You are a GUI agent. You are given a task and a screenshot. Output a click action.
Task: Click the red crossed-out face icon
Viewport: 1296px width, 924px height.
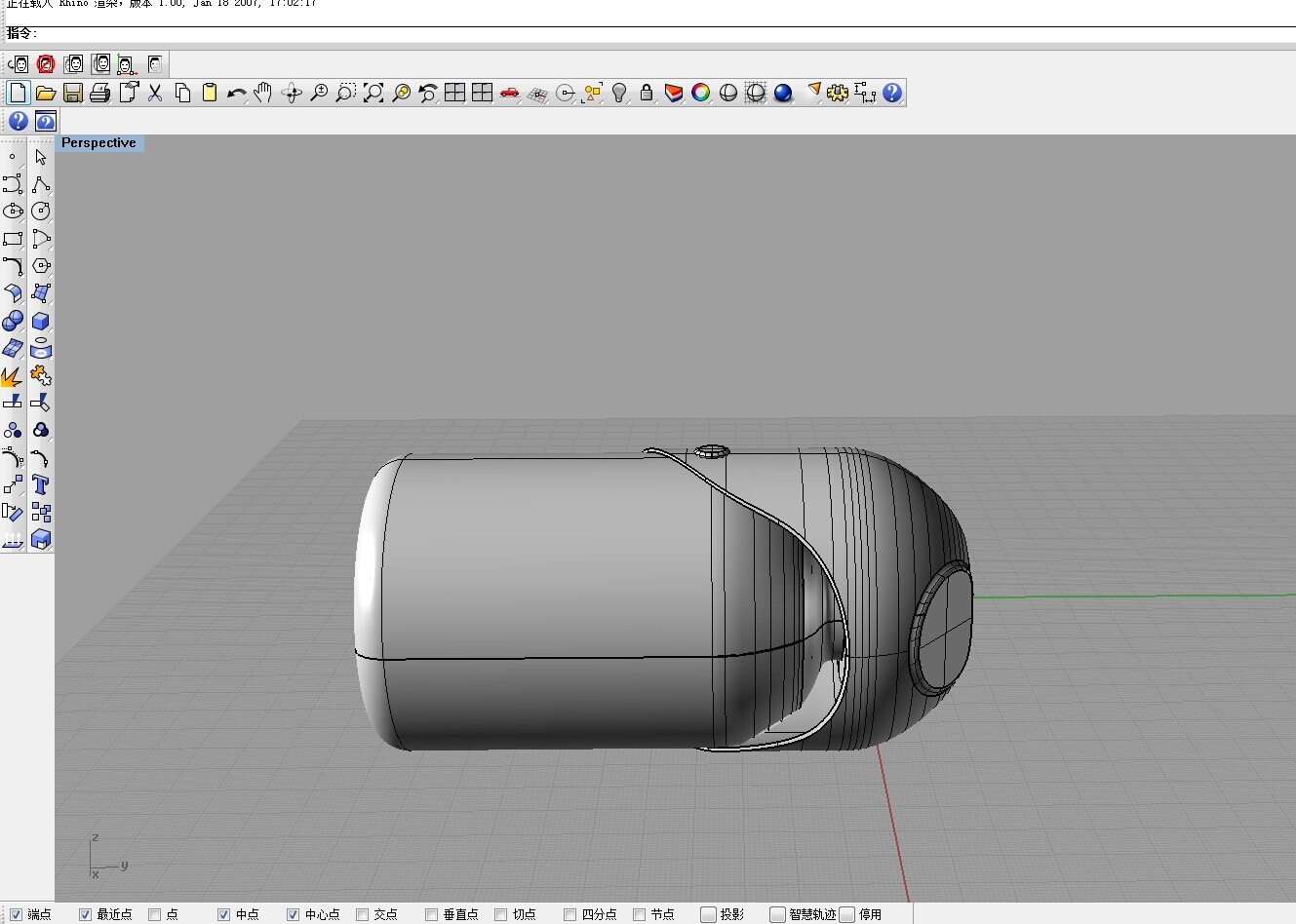[x=45, y=64]
